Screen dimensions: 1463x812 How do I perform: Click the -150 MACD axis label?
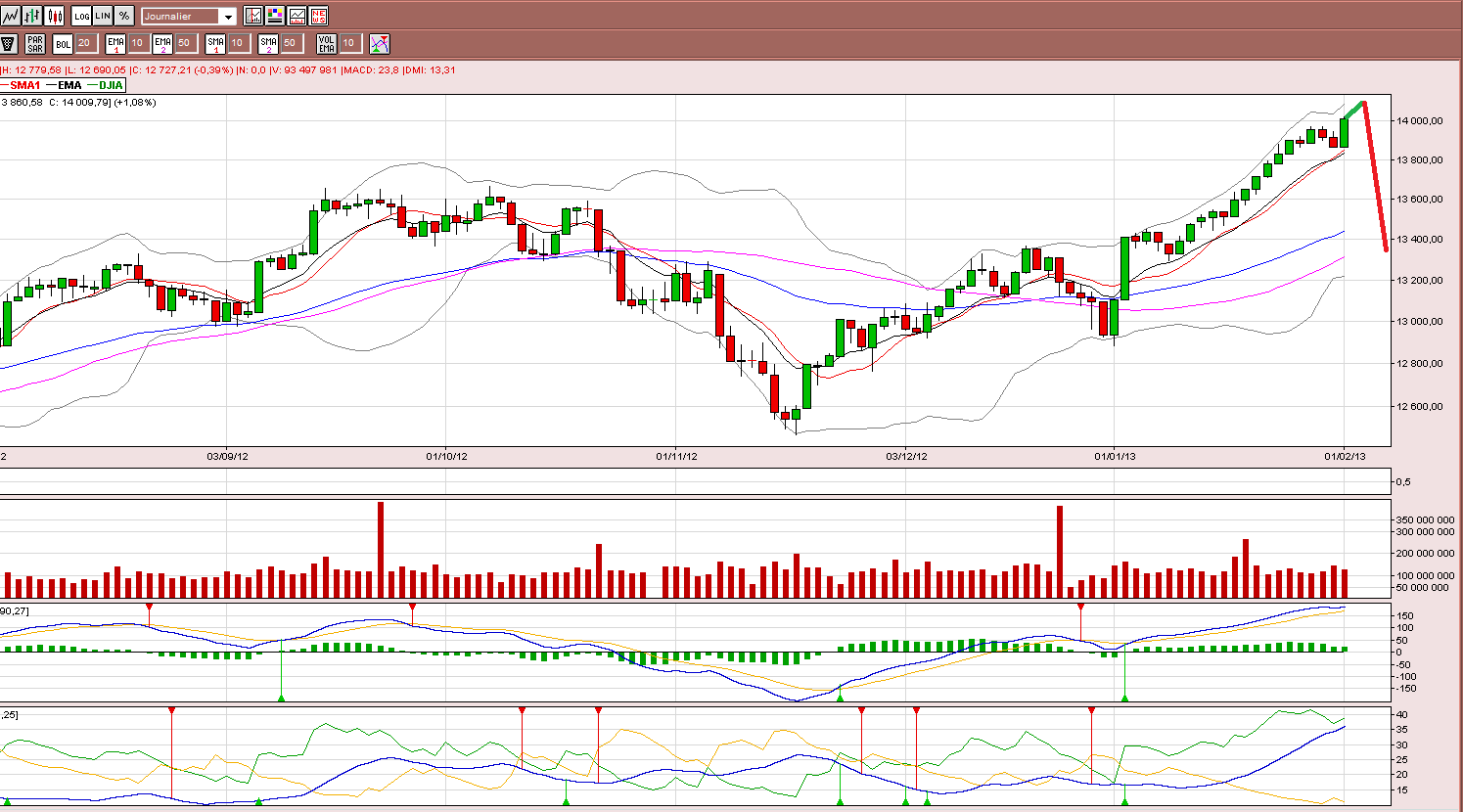coord(1407,688)
